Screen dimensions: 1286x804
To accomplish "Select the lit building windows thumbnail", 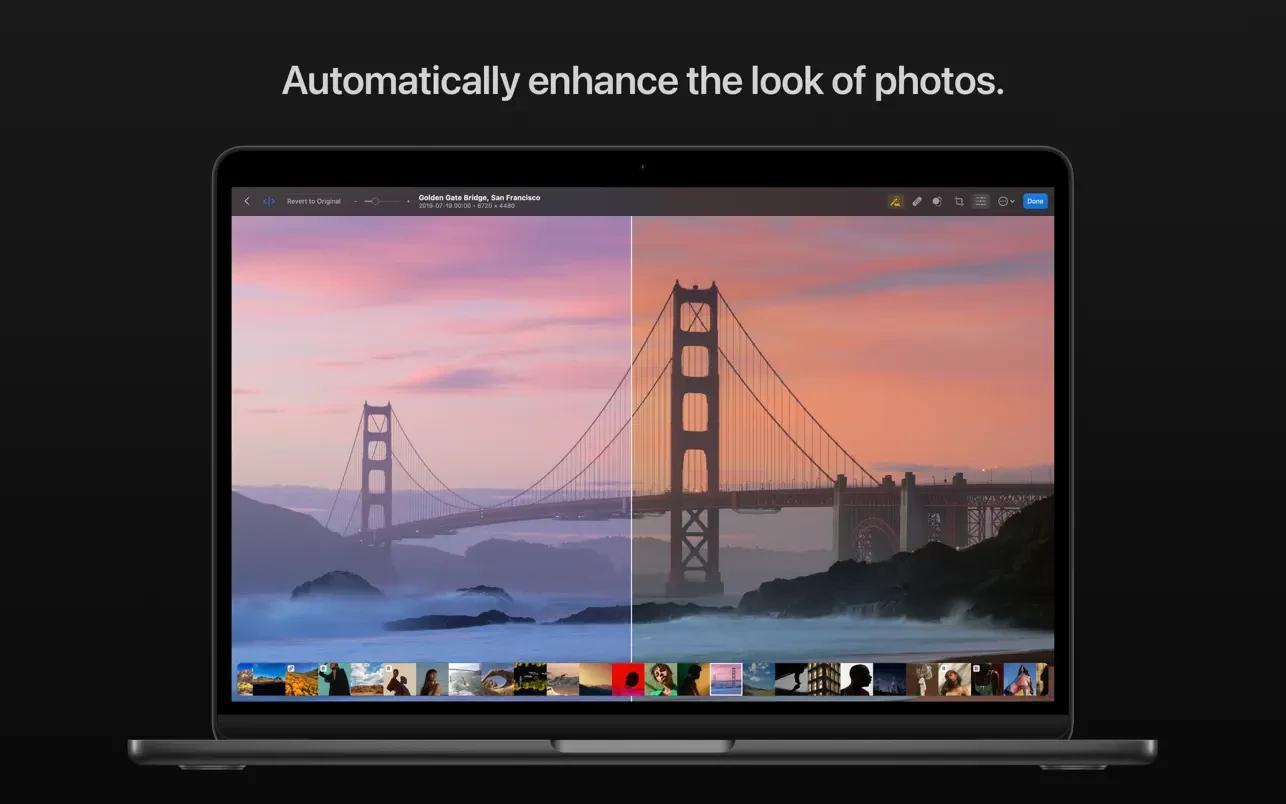I will coord(824,679).
